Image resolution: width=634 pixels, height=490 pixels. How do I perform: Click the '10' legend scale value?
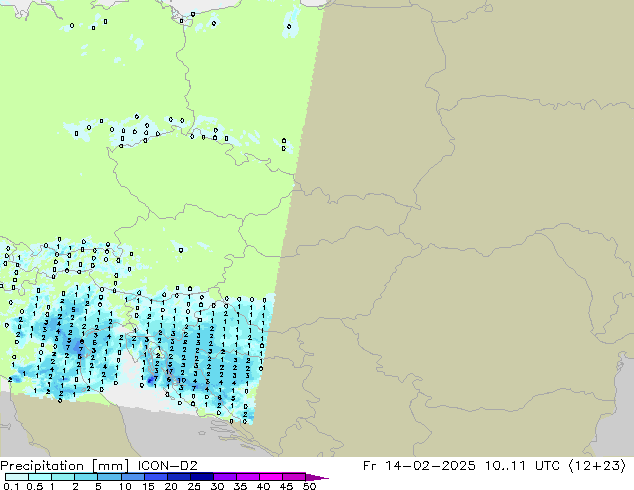[125, 486]
